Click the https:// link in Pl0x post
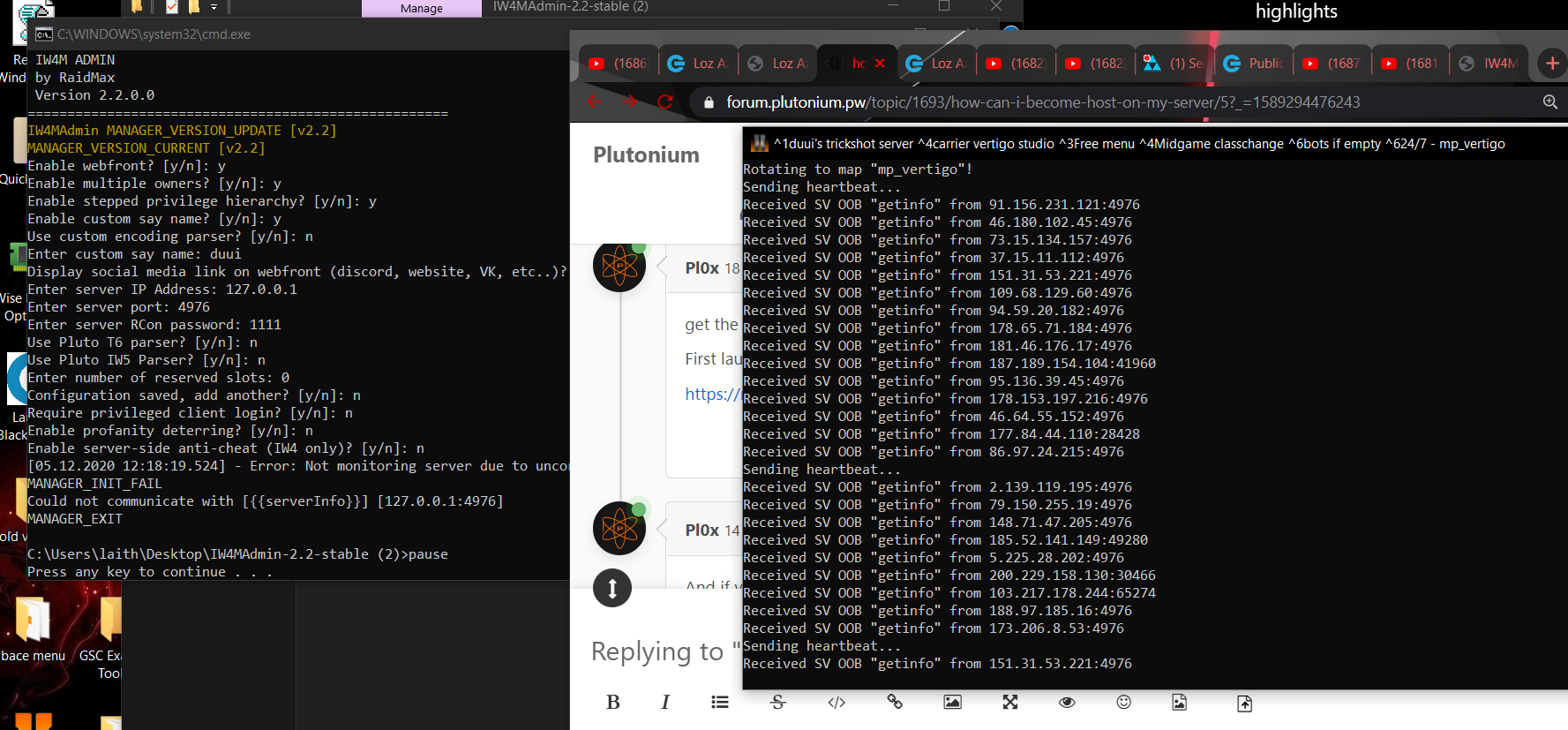The height and width of the screenshot is (730, 1568). click(x=712, y=394)
